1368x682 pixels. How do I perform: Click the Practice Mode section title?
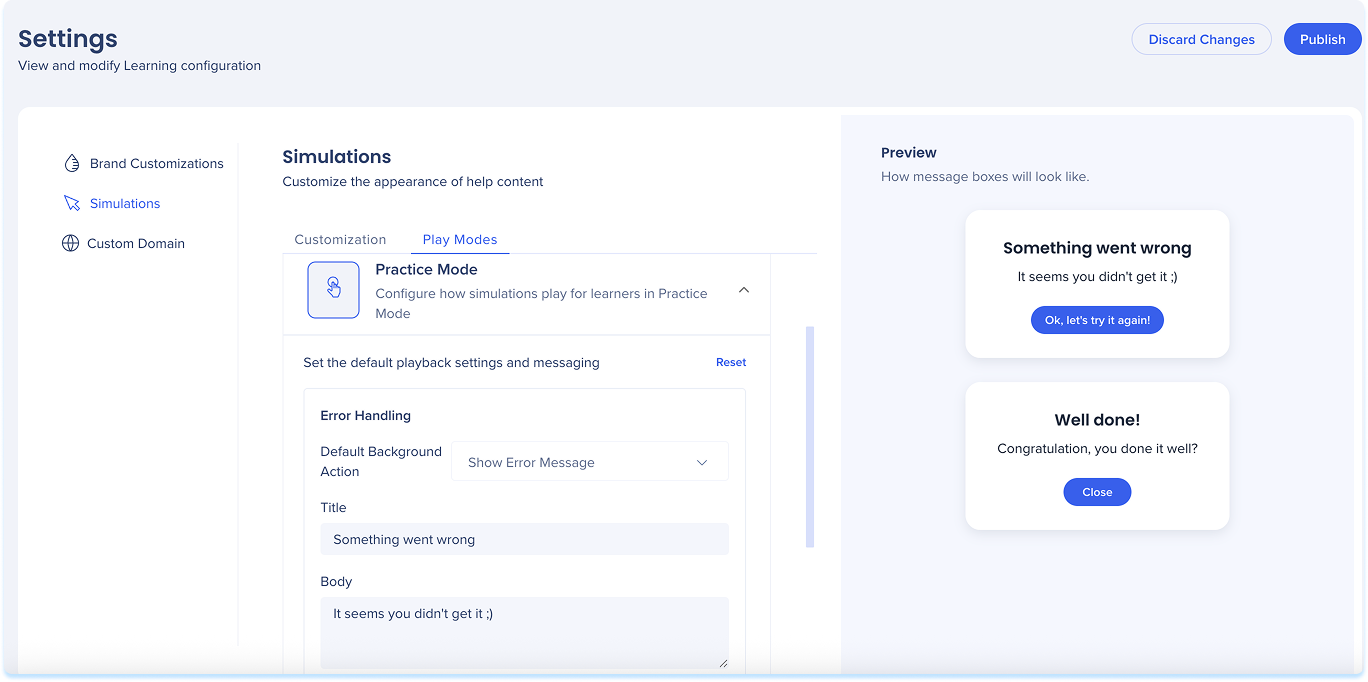point(426,269)
